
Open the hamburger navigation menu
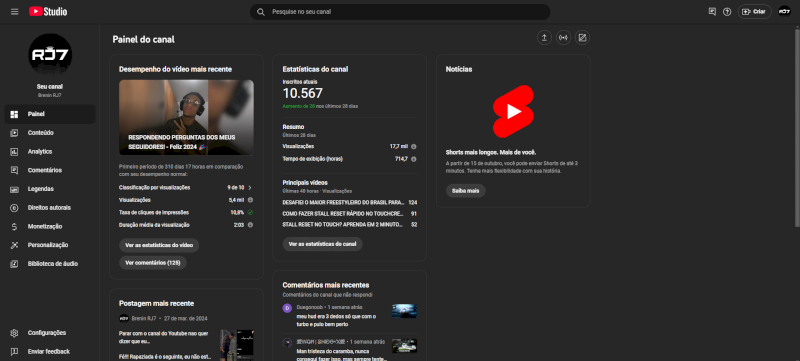[x=14, y=12]
